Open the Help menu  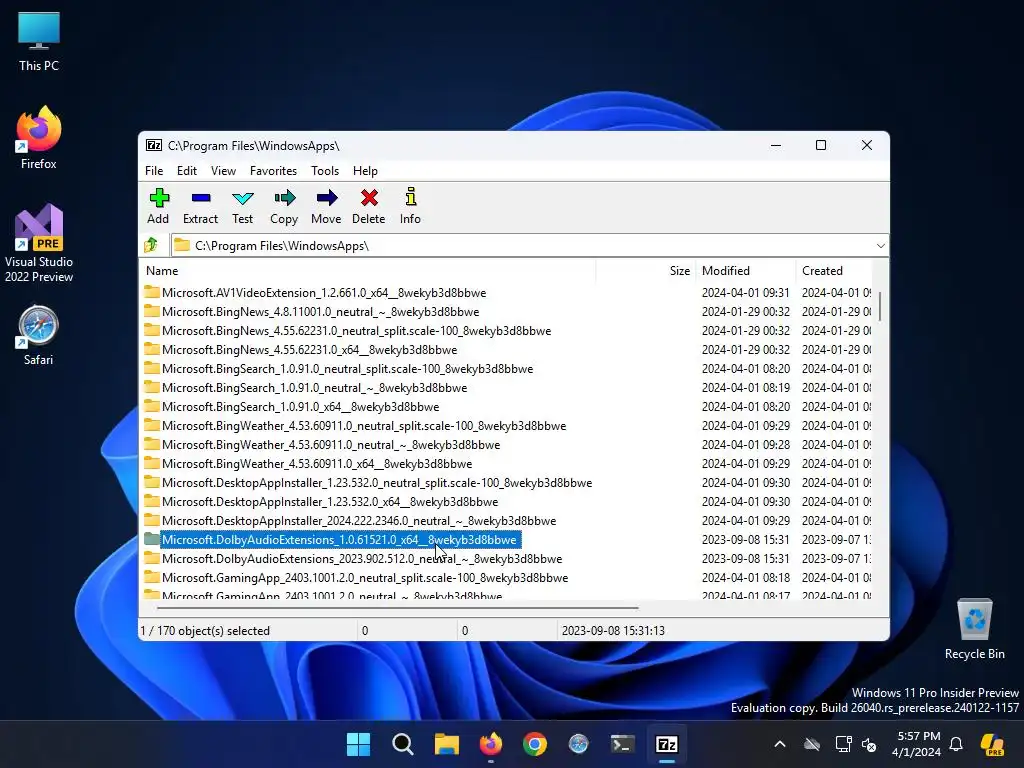pyautogui.click(x=365, y=170)
